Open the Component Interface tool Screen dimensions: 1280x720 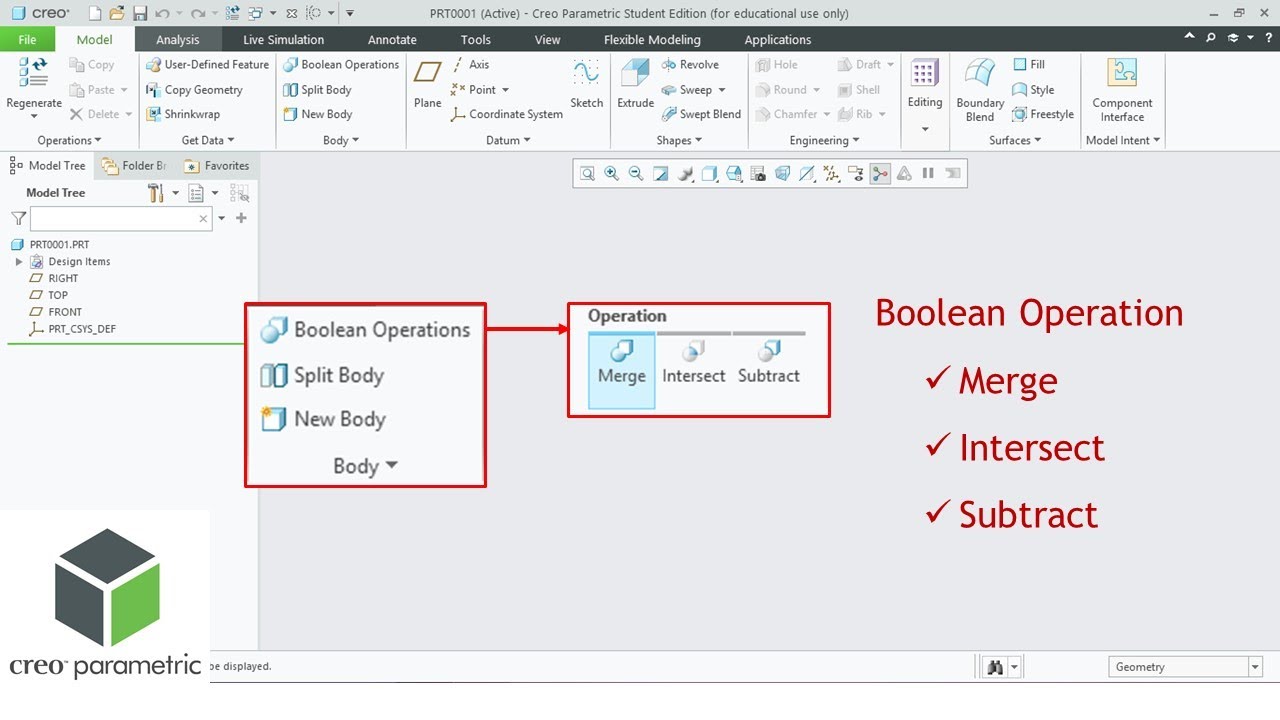coord(1122,90)
